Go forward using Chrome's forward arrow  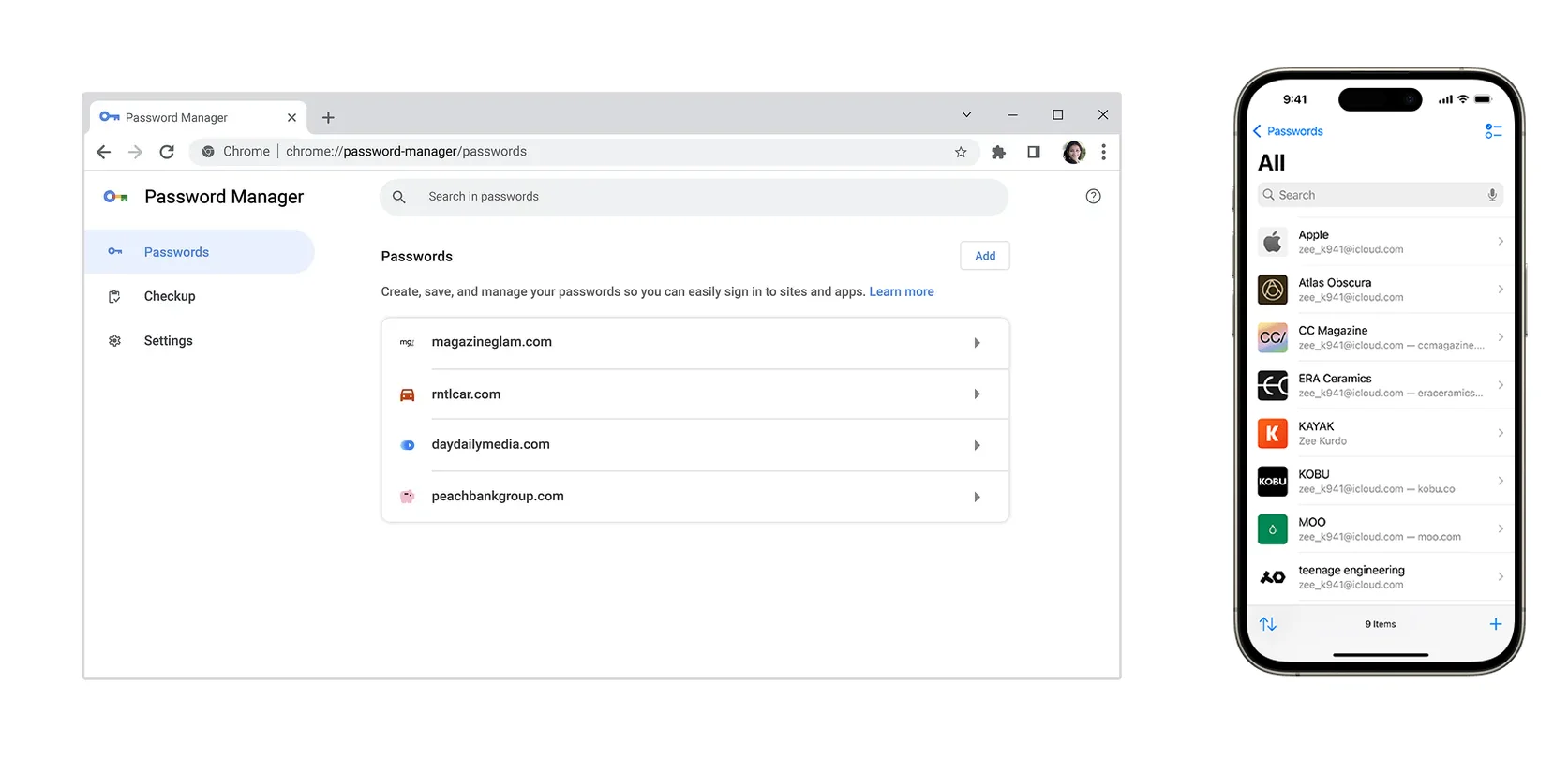135,152
